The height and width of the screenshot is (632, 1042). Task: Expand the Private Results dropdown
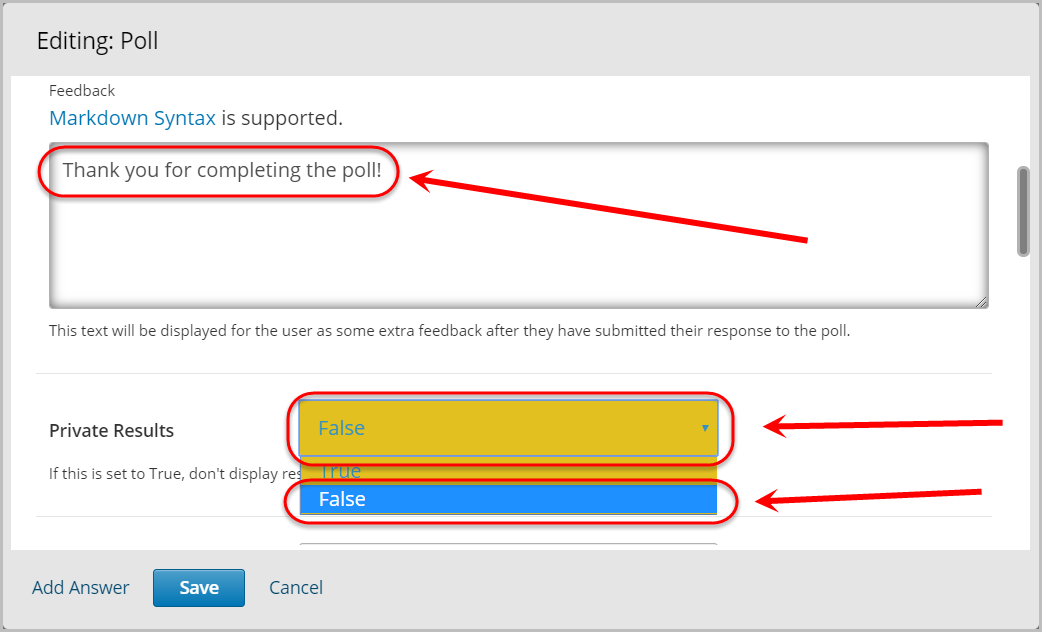(x=508, y=428)
